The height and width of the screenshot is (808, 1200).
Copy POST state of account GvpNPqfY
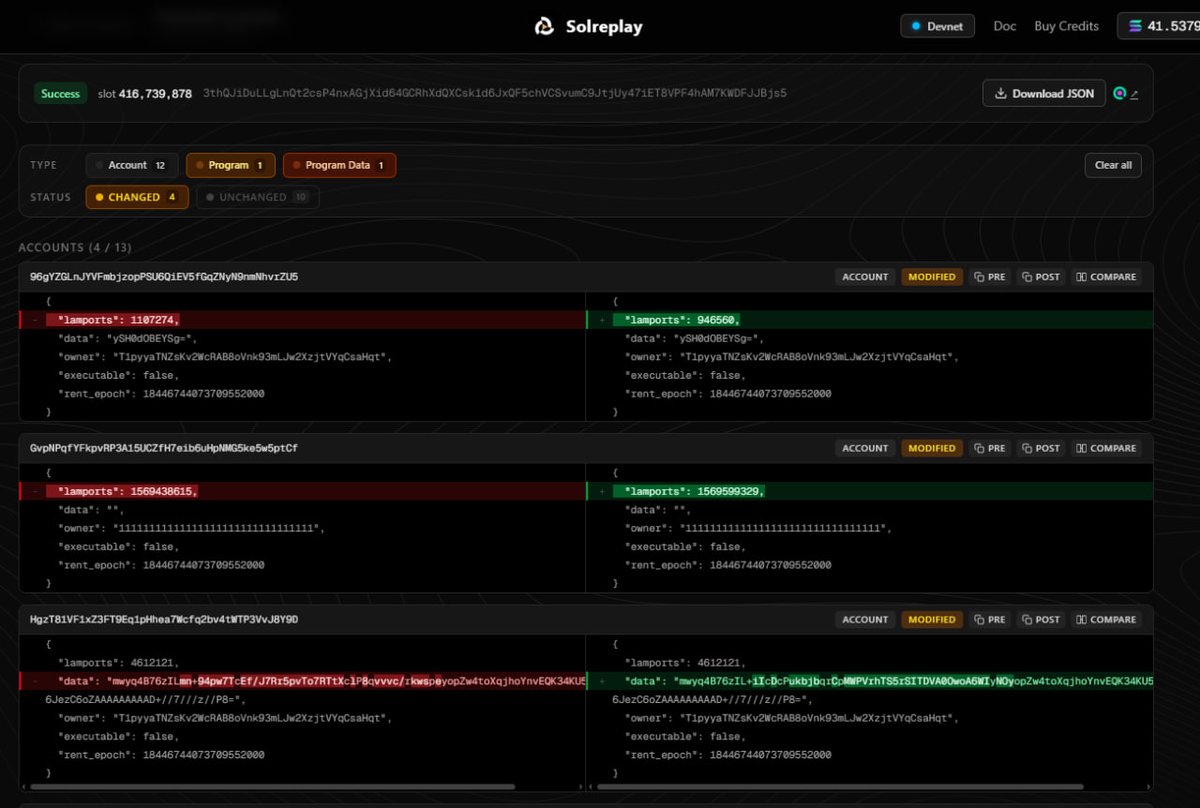click(1041, 448)
